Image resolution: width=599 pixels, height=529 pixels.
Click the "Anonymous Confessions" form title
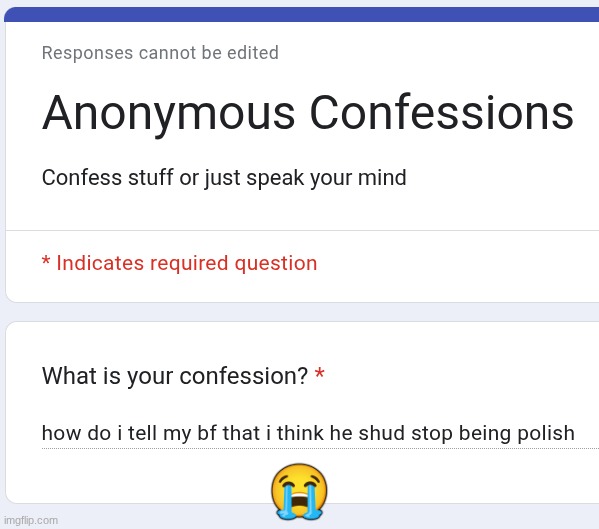308,113
